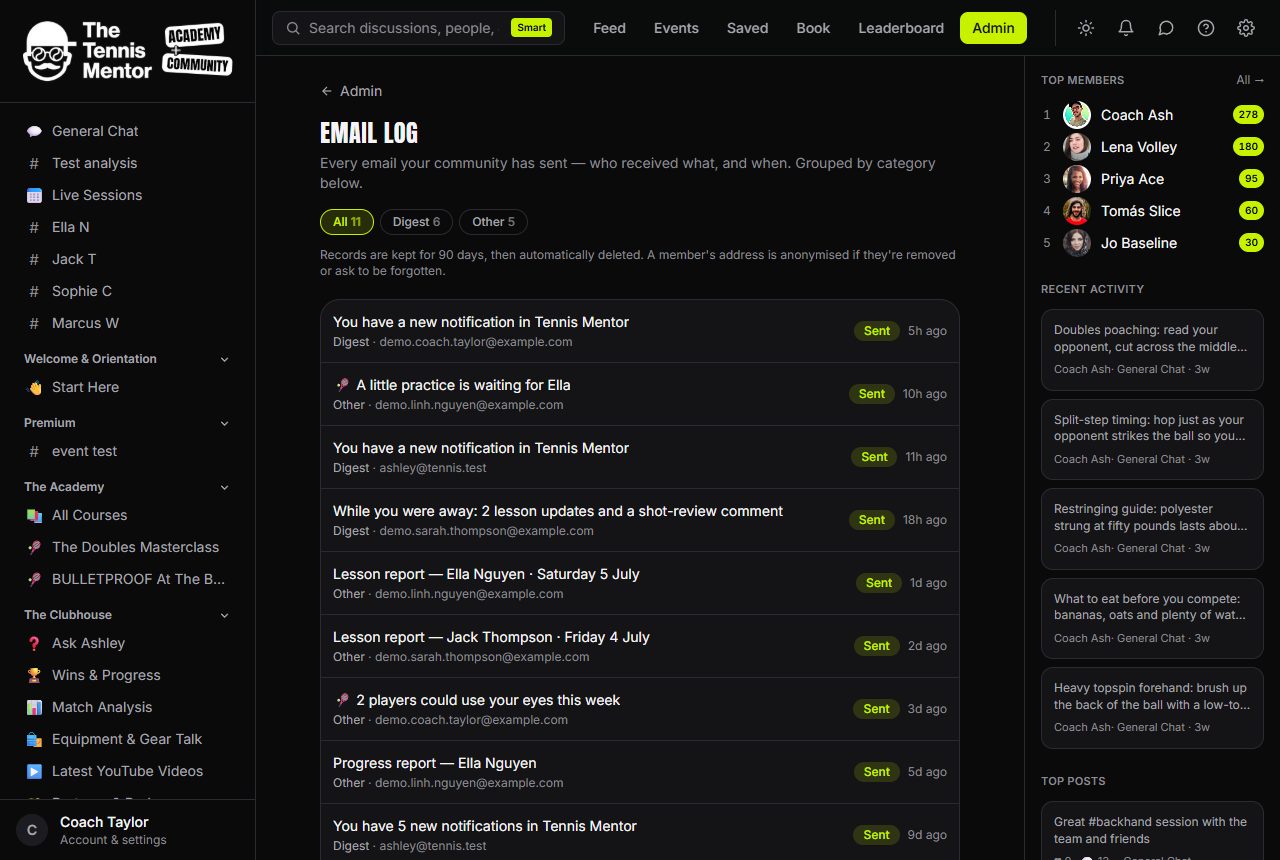Open messages chat bubble icon

coord(1166,28)
